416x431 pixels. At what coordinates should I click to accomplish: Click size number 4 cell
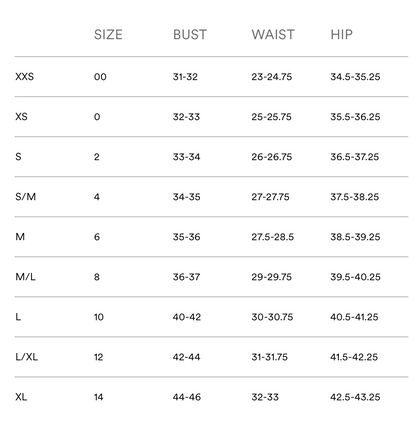point(97,197)
